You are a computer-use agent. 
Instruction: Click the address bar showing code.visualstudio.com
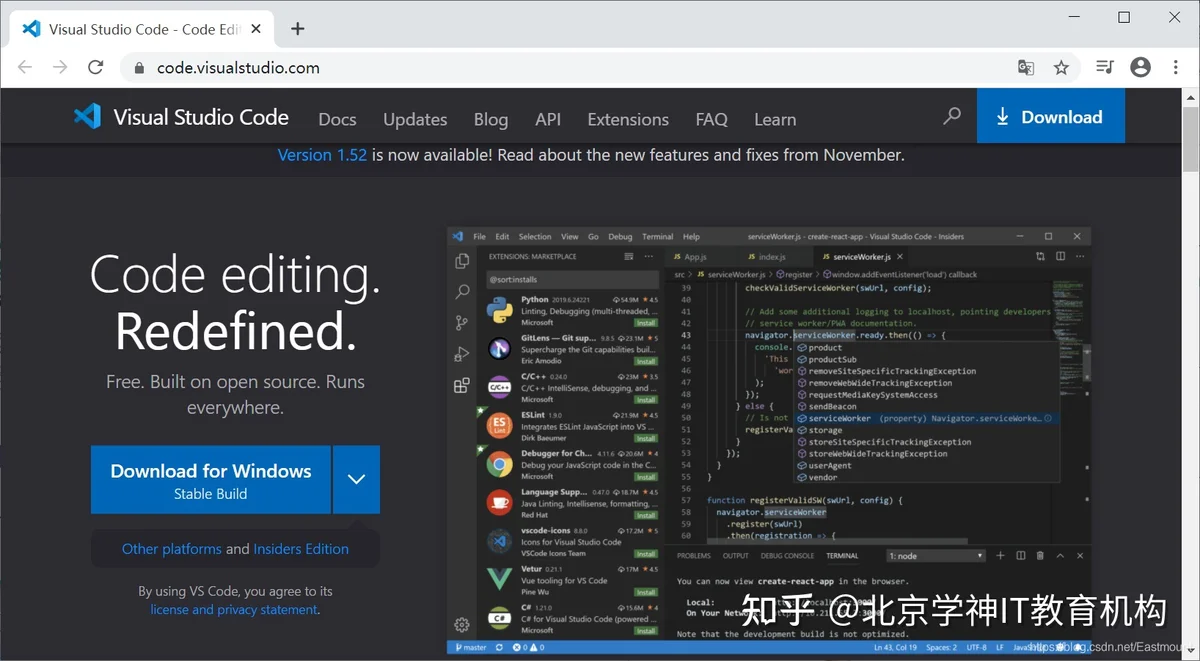(x=600, y=67)
